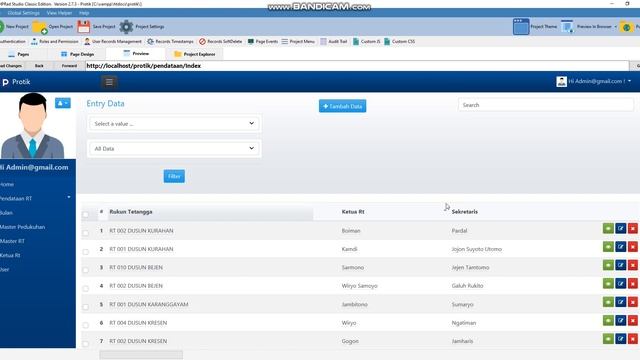Open Ketua Rt in the sidebar

coord(10,256)
